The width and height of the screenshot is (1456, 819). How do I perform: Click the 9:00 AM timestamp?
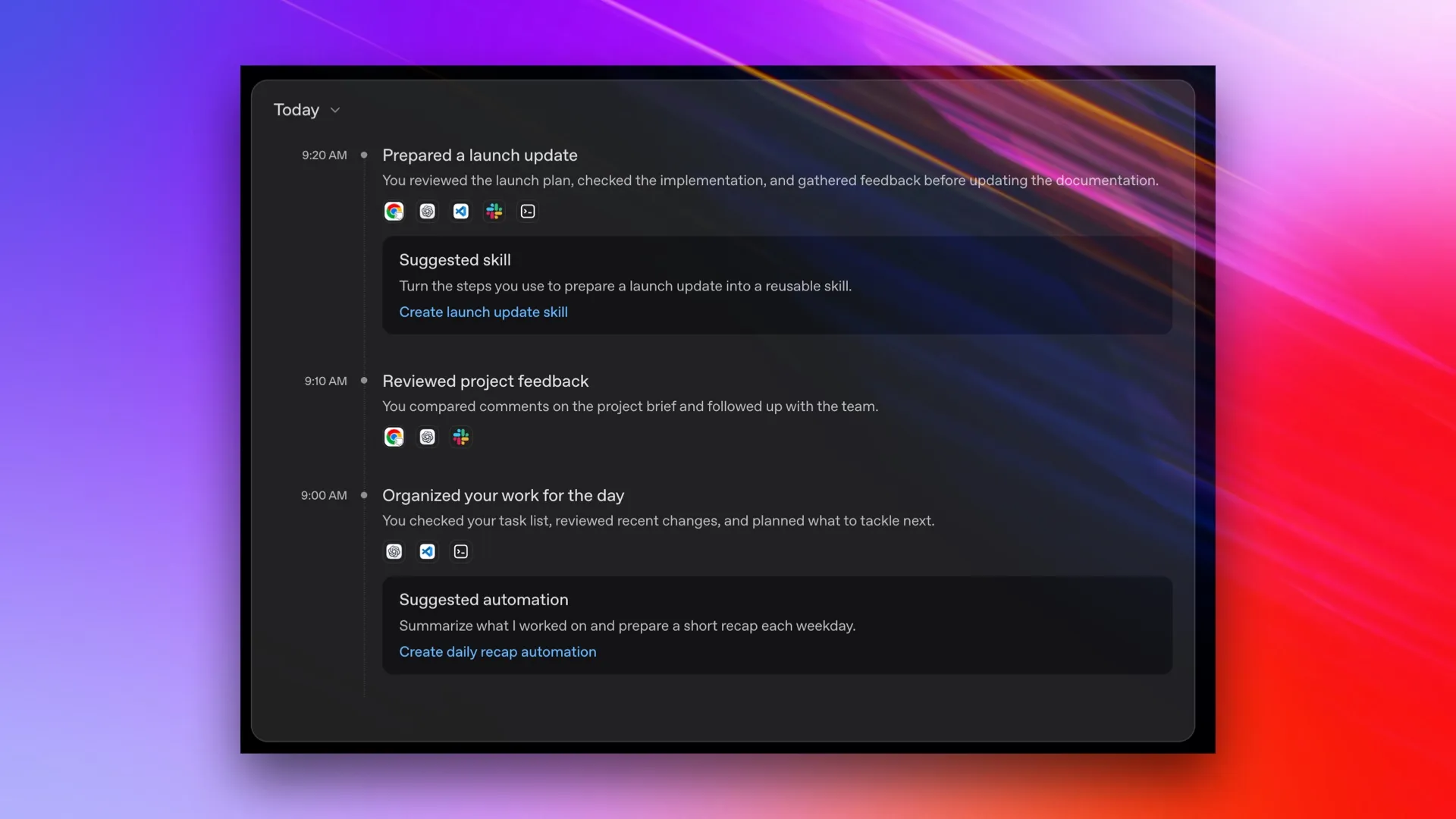324,495
